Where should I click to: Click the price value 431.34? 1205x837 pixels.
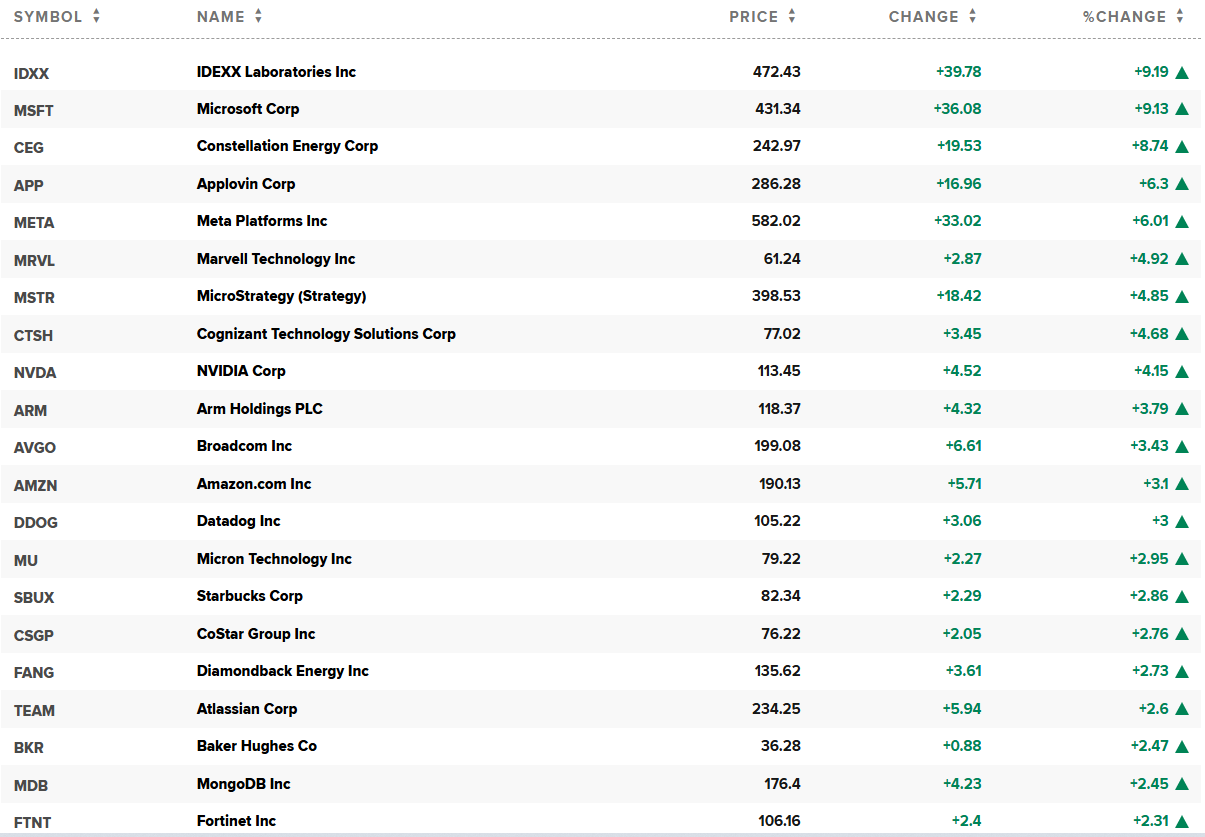[x=778, y=109]
